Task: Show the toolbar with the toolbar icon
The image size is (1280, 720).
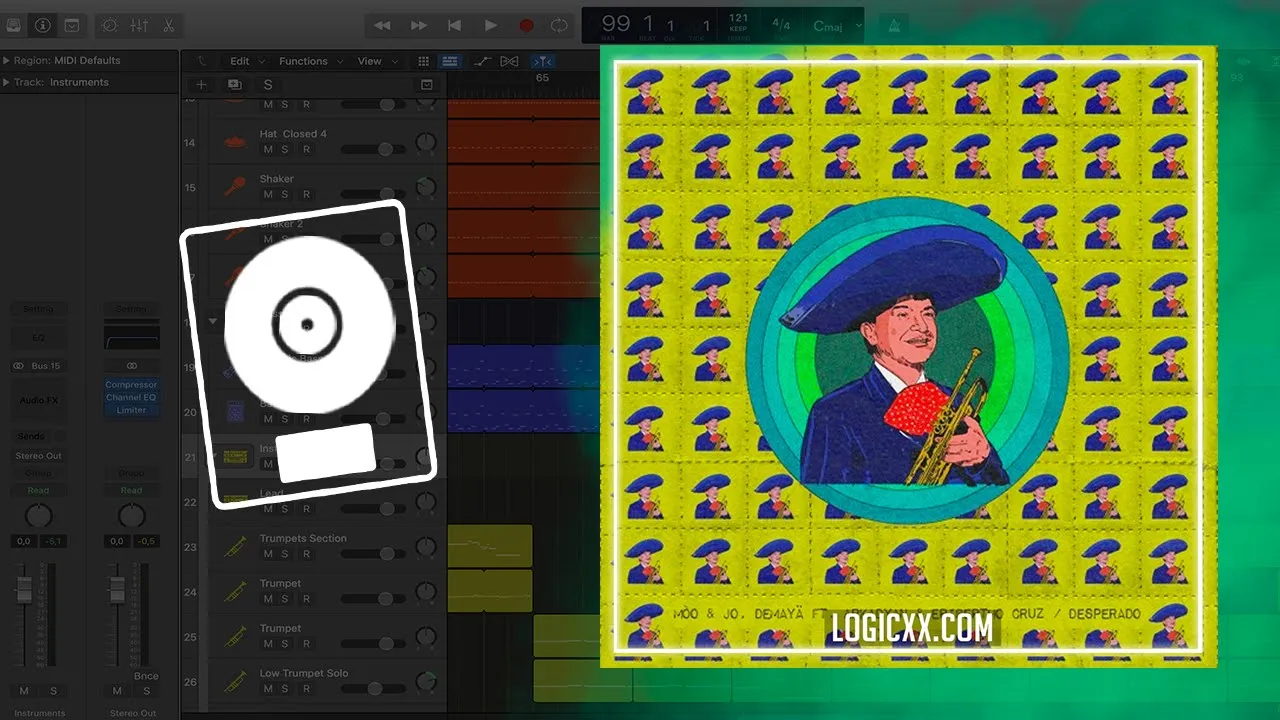Action: [x=72, y=25]
